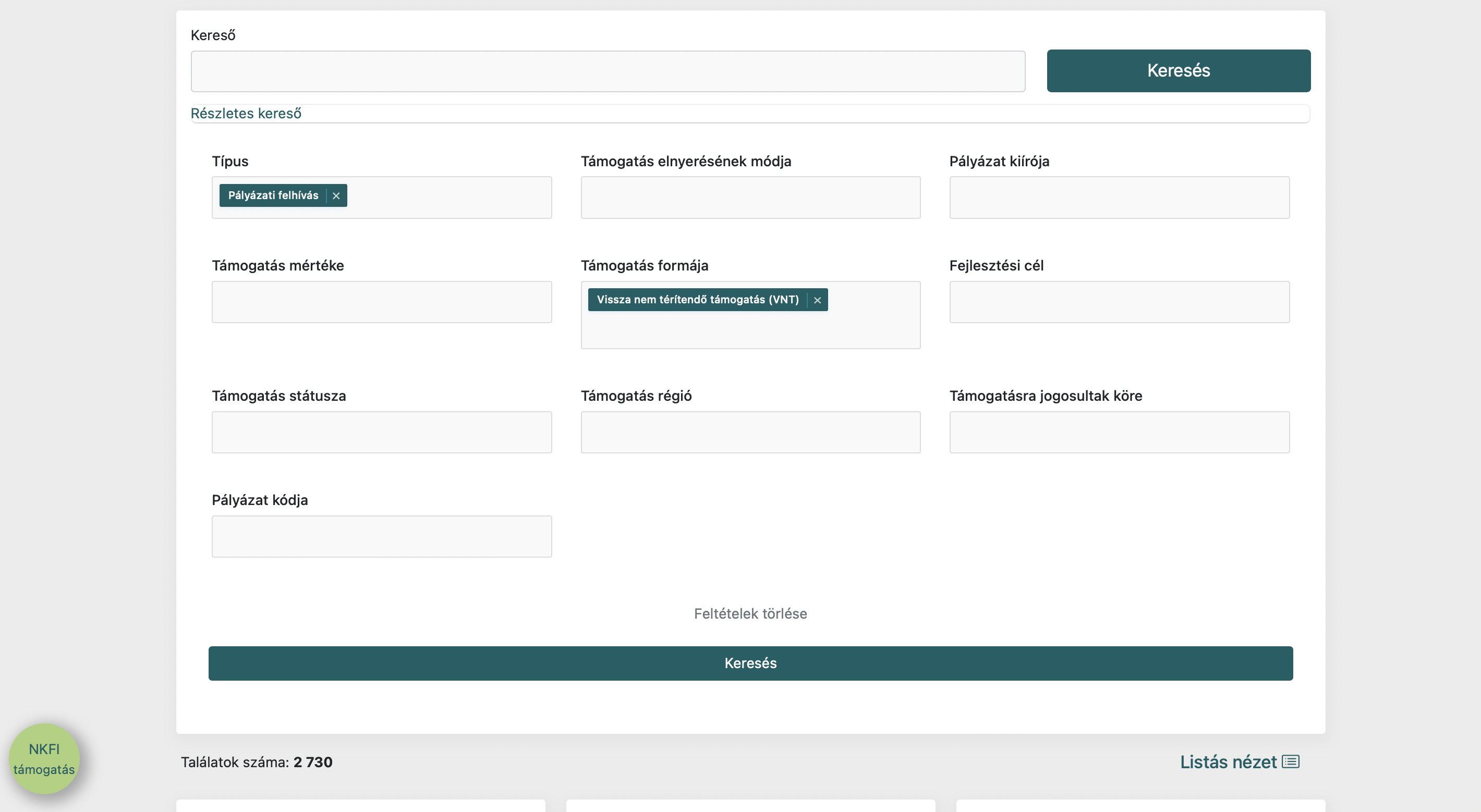This screenshot has height=812, width=1481.
Task: Remove the Pályázati felhívás tag
Action: click(336, 196)
